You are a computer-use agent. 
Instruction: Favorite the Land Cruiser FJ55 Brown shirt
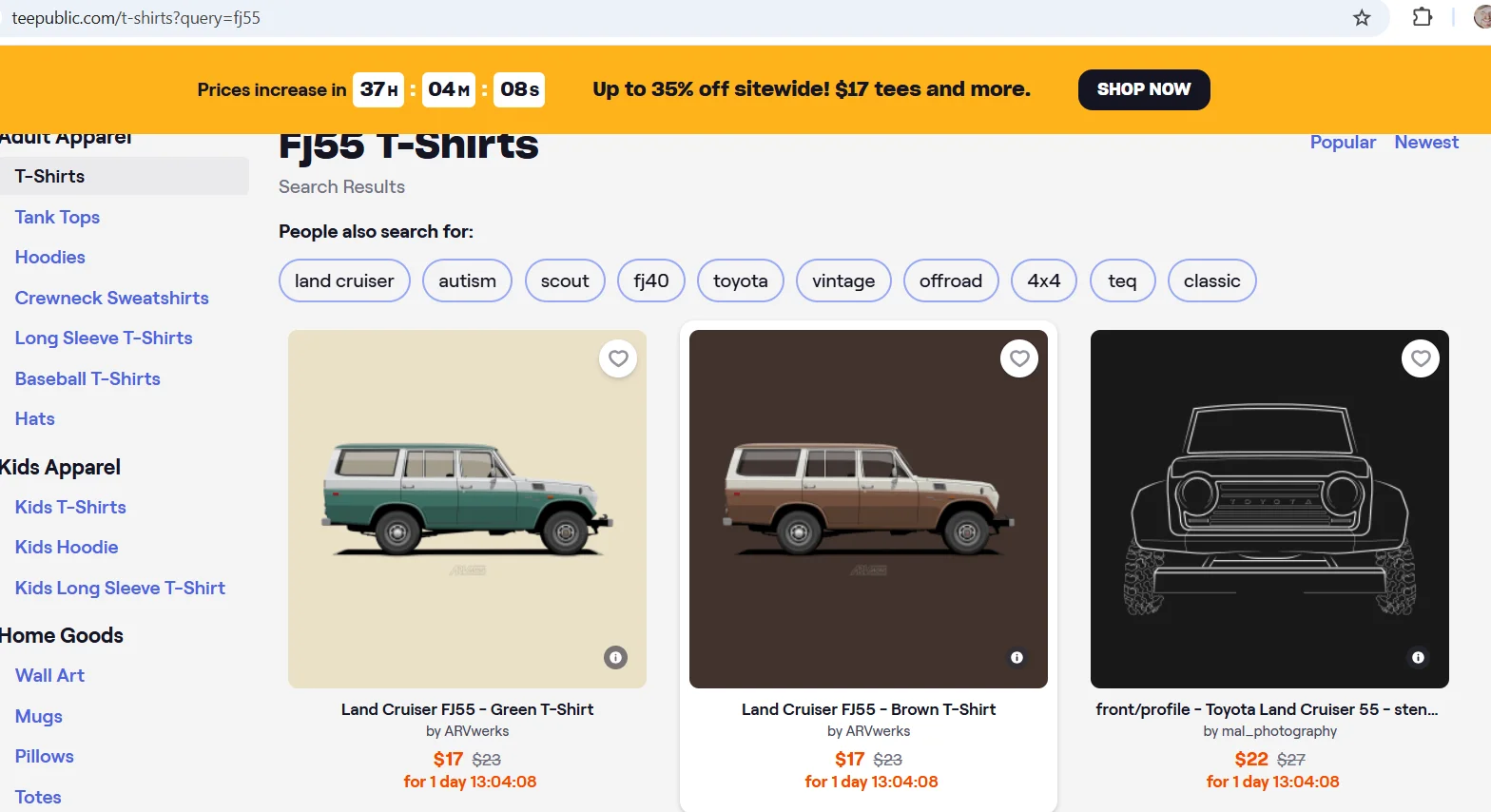coord(1019,358)
